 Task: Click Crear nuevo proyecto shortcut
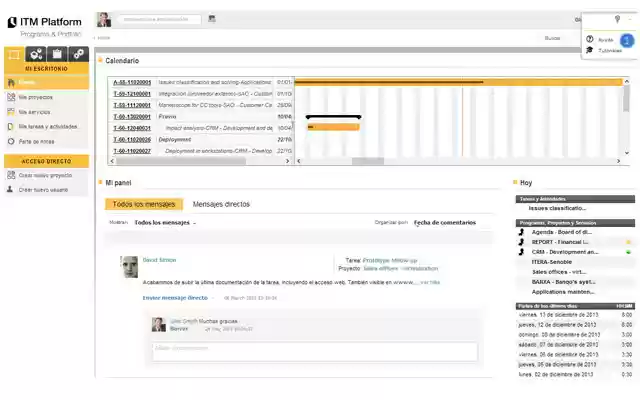click(x=47, y=175)
